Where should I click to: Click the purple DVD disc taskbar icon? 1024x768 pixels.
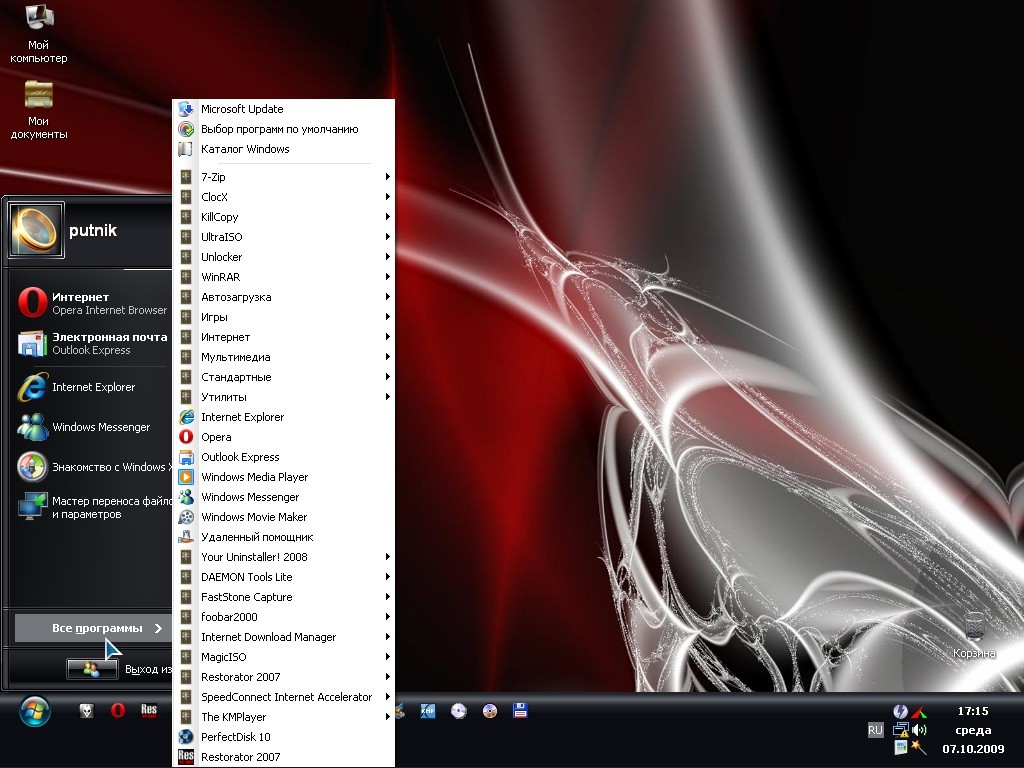(x=490, y=711)
